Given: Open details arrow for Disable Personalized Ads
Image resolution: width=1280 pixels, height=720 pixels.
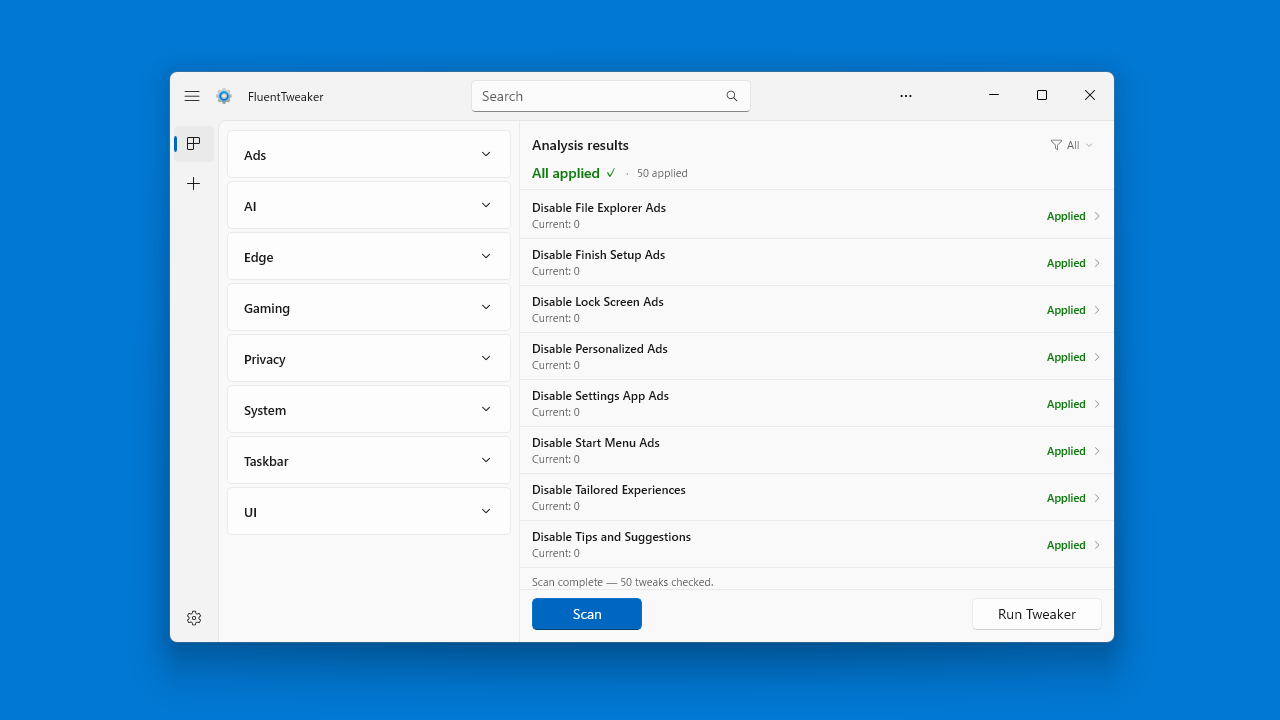Looking at the screenshot, I should pos(1097,357).
